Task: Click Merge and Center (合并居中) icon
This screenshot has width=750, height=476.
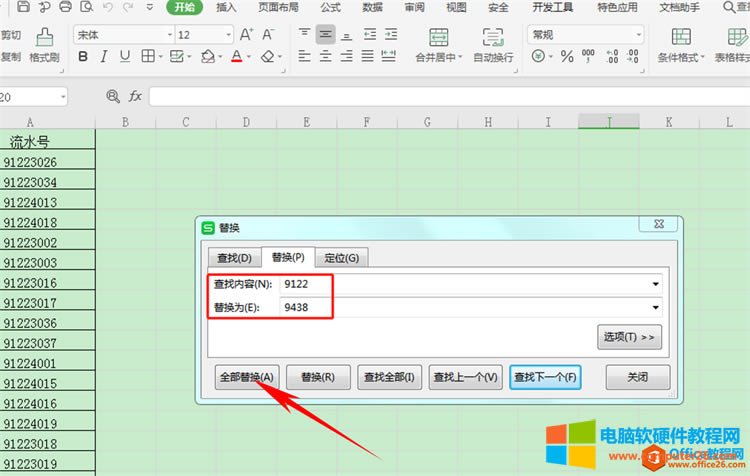Action: point(439,37)
